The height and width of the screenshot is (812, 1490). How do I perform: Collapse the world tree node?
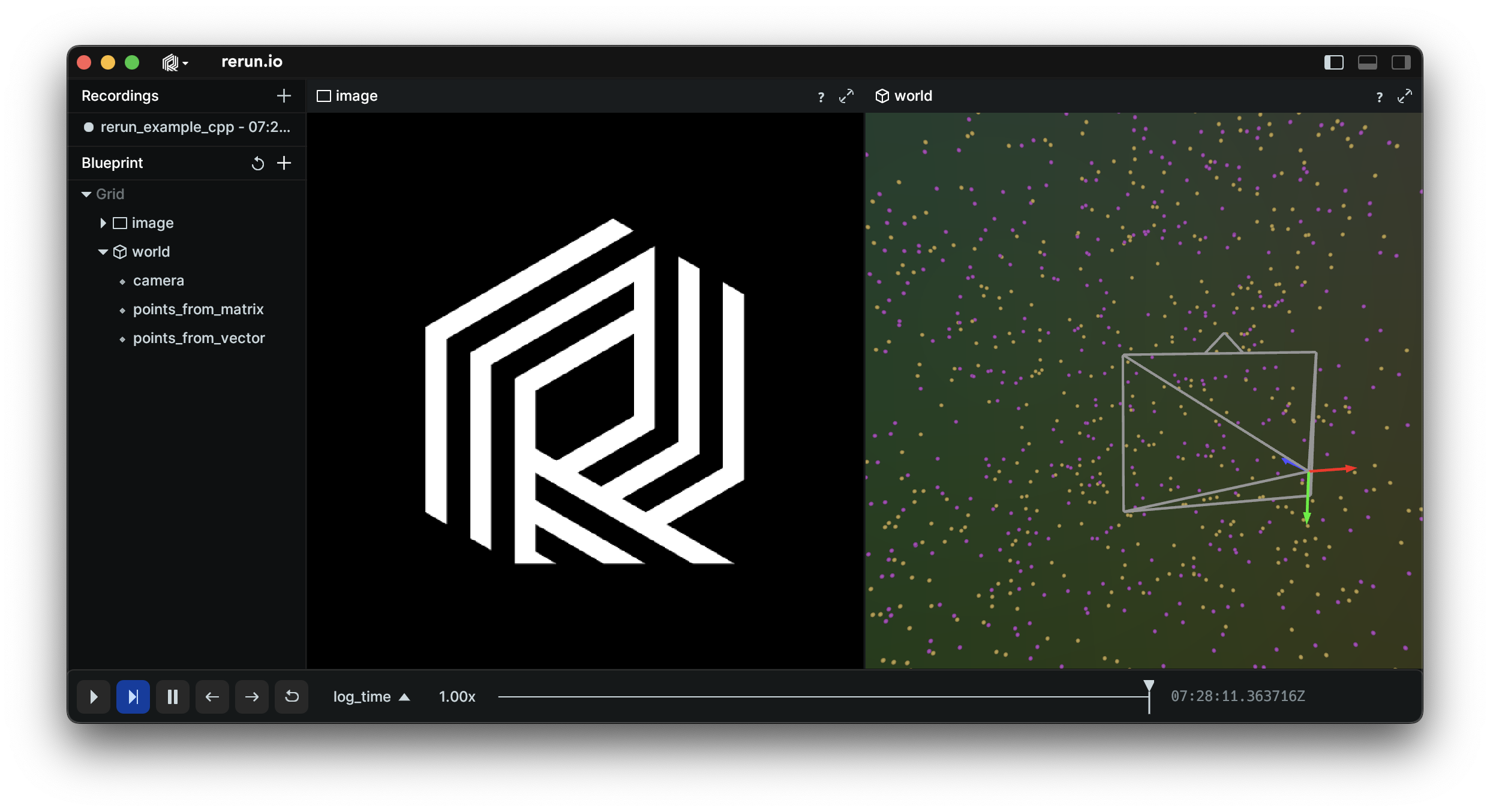[103, 252]
